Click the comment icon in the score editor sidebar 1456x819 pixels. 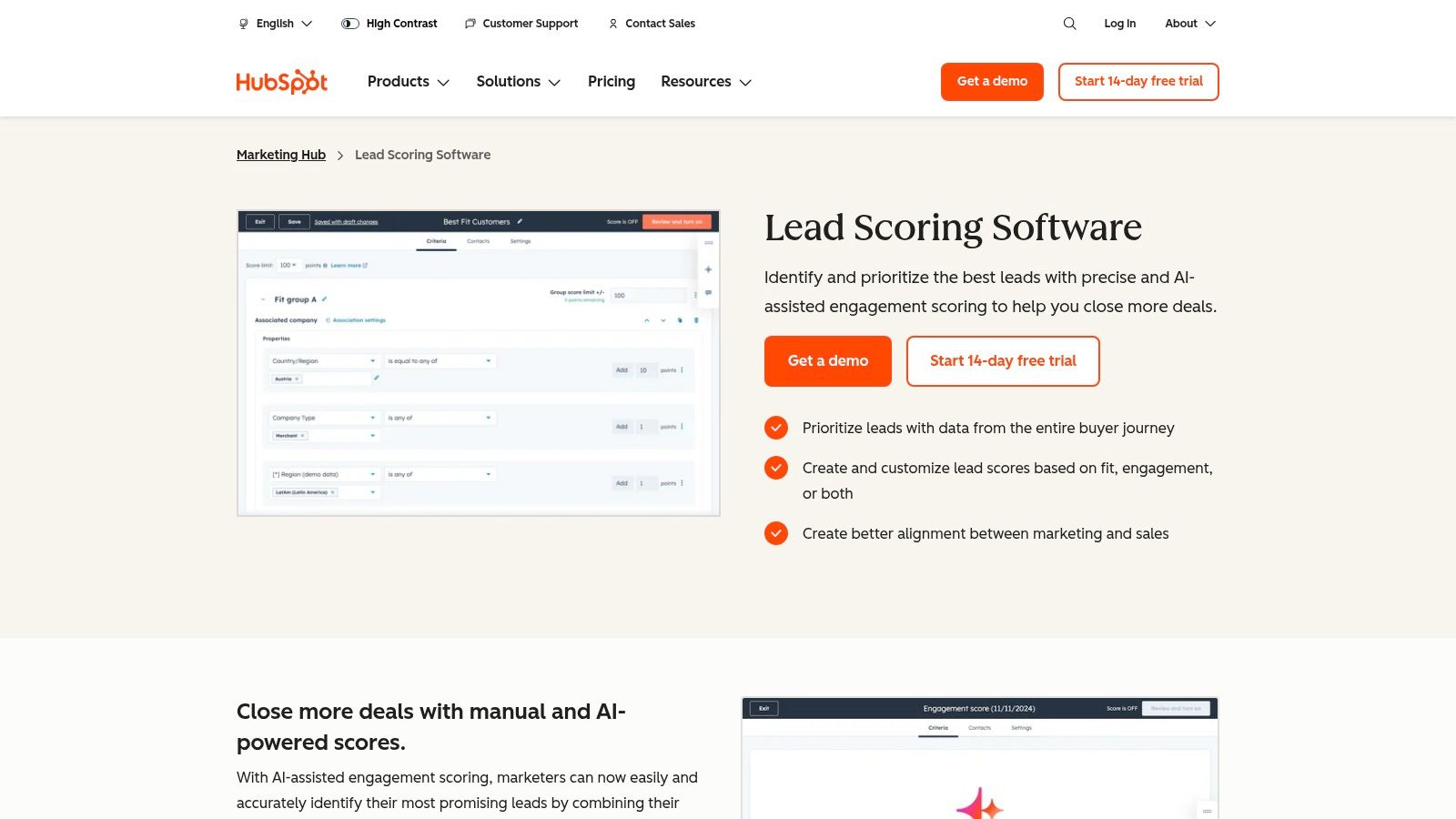click(707, 293)
